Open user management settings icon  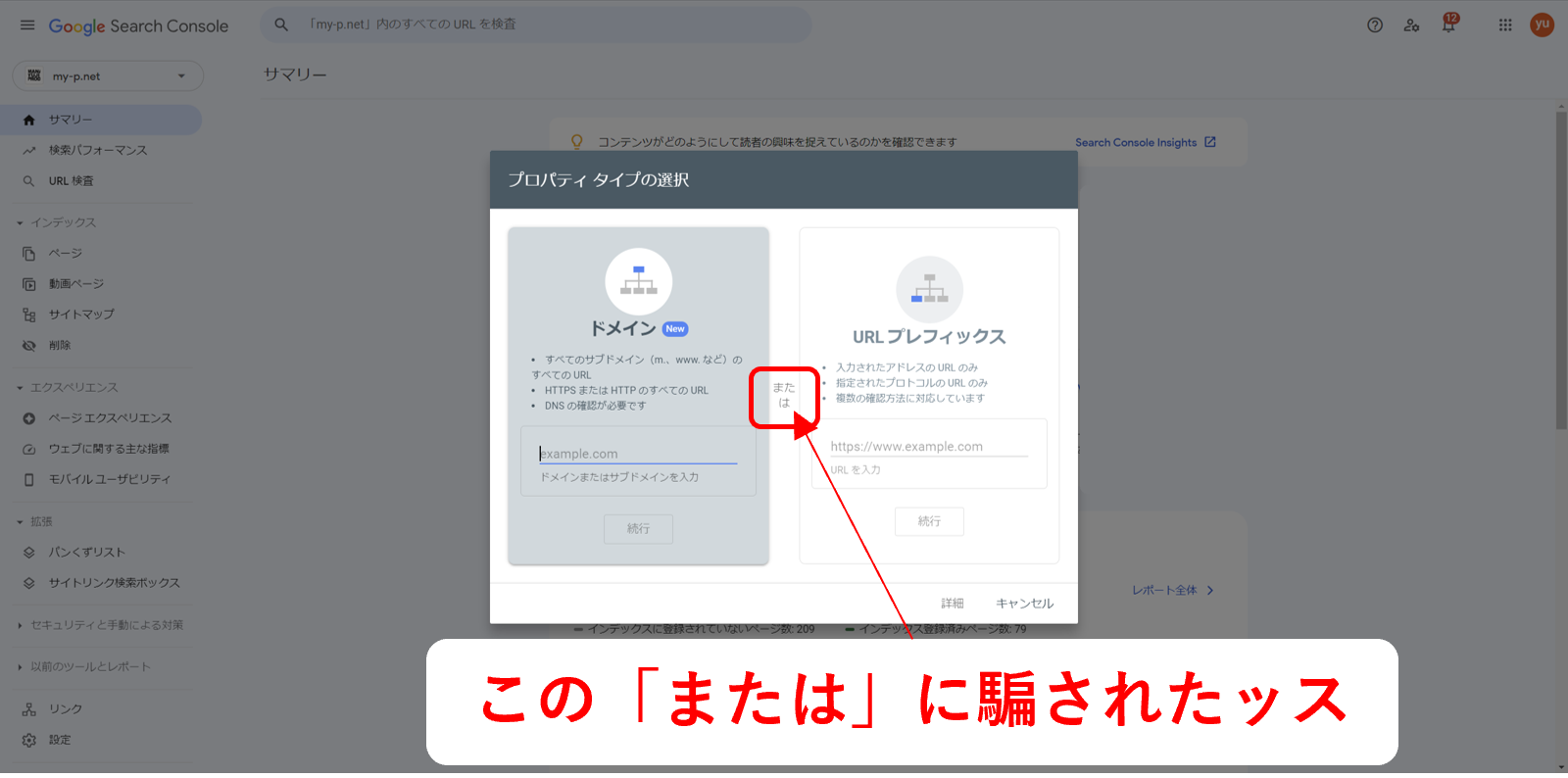tap(1411, 25)
